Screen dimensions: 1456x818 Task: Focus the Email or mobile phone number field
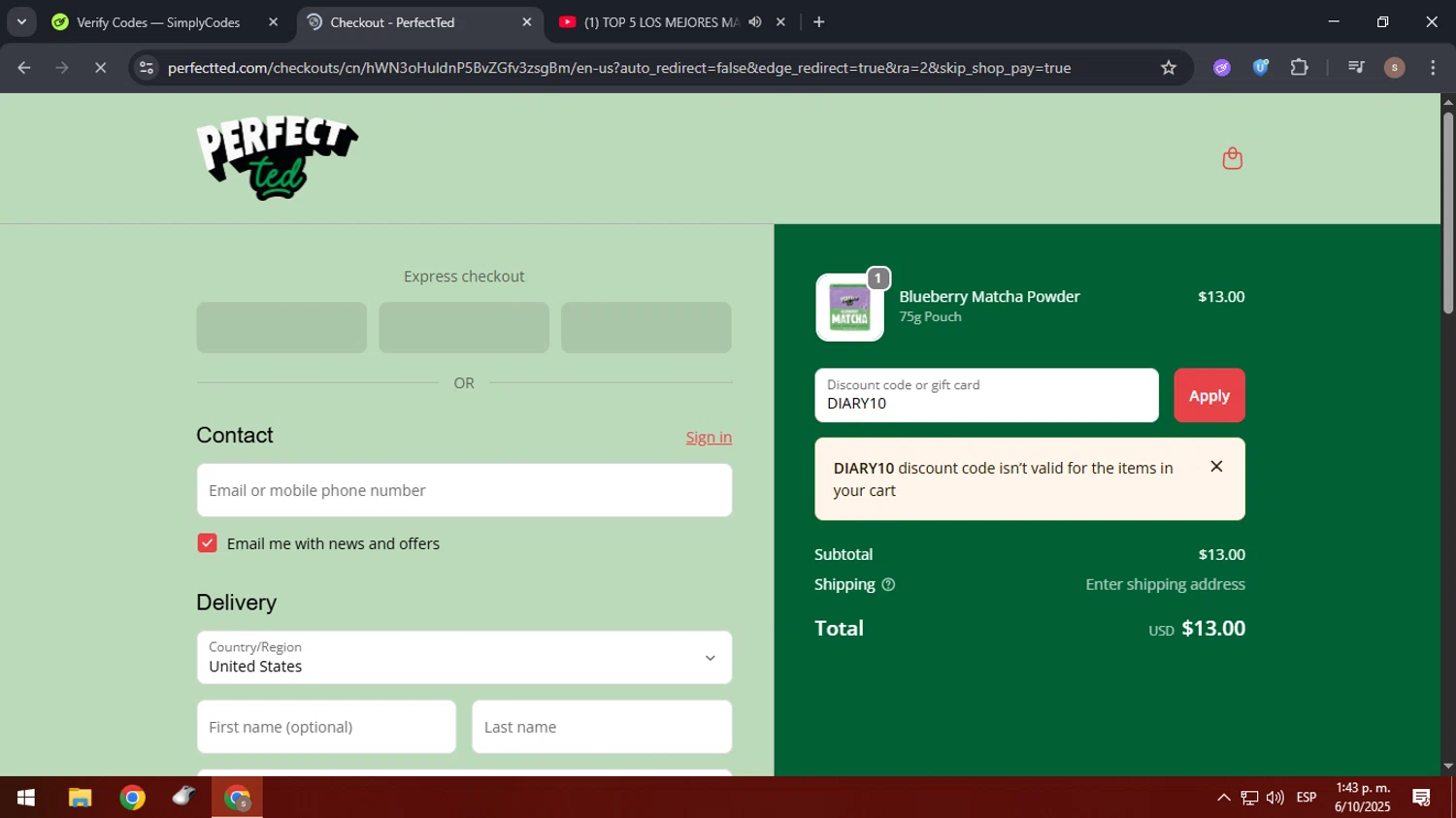(464, 490)
